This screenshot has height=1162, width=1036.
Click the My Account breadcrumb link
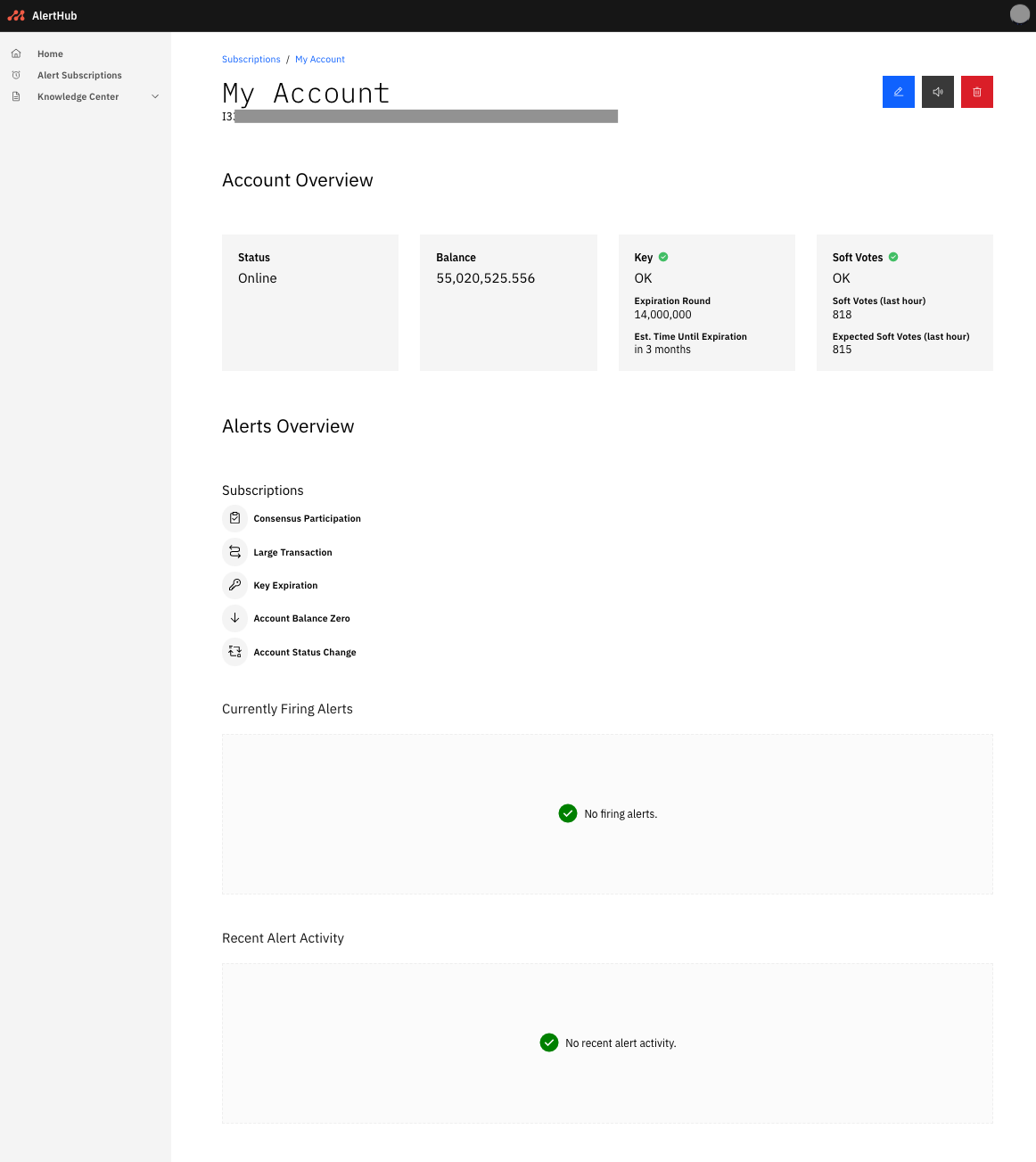click(x=319, y=59)
